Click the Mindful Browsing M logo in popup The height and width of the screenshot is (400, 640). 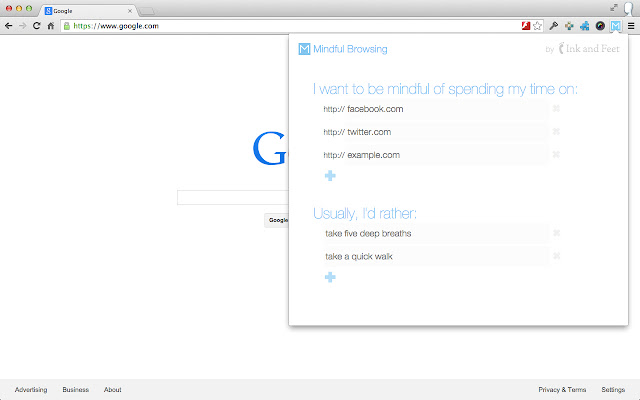(304, 49)
